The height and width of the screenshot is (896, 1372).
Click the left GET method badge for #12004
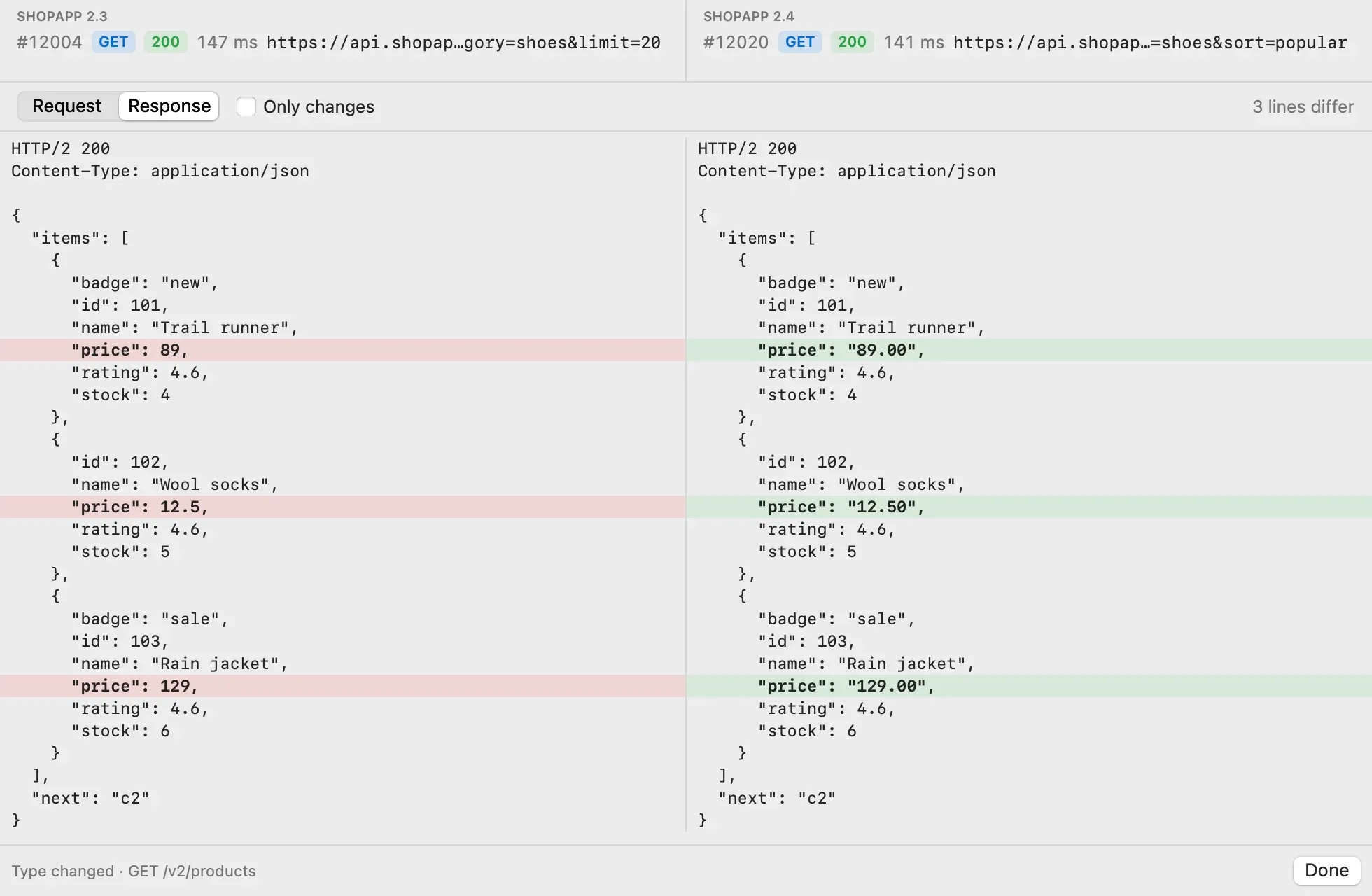click(x=113, y=42)
